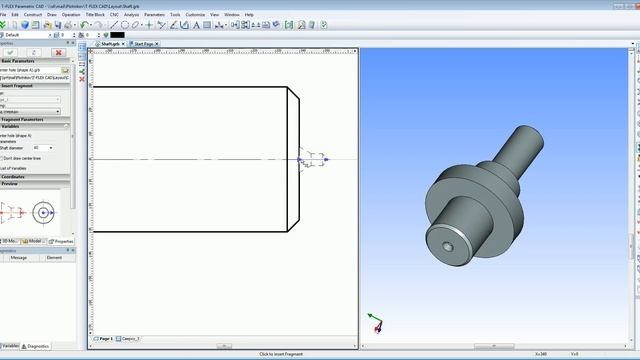Click the 2D drawing horizontal scrollbar
The width and height of the screenshot is (640, 360).
(x=223, y=346)
